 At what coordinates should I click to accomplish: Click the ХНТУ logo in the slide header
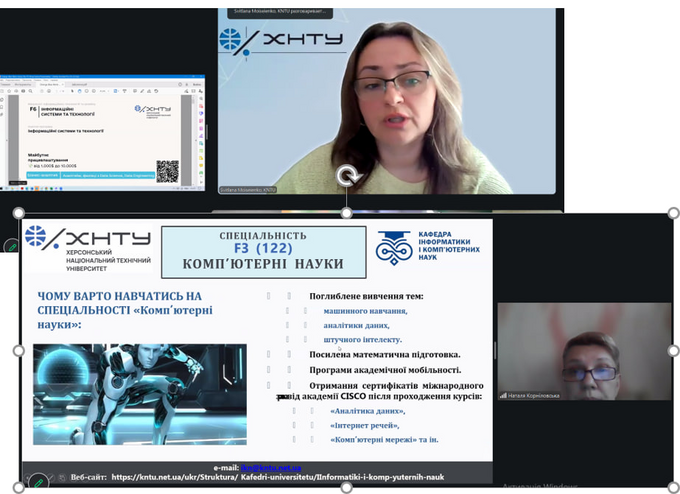pos(88,238)
